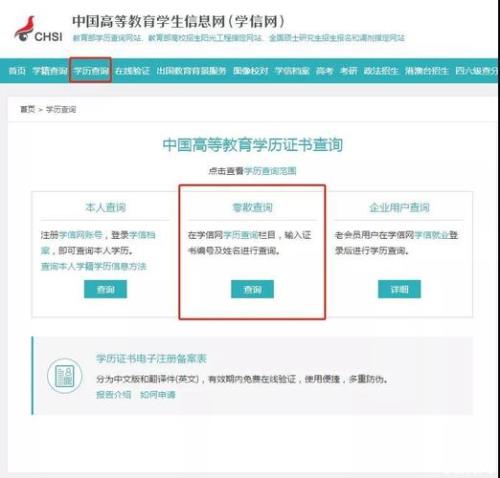Click the certificate document icon
500x478 pixels.
pyautogui.click(x=65, y=376)
